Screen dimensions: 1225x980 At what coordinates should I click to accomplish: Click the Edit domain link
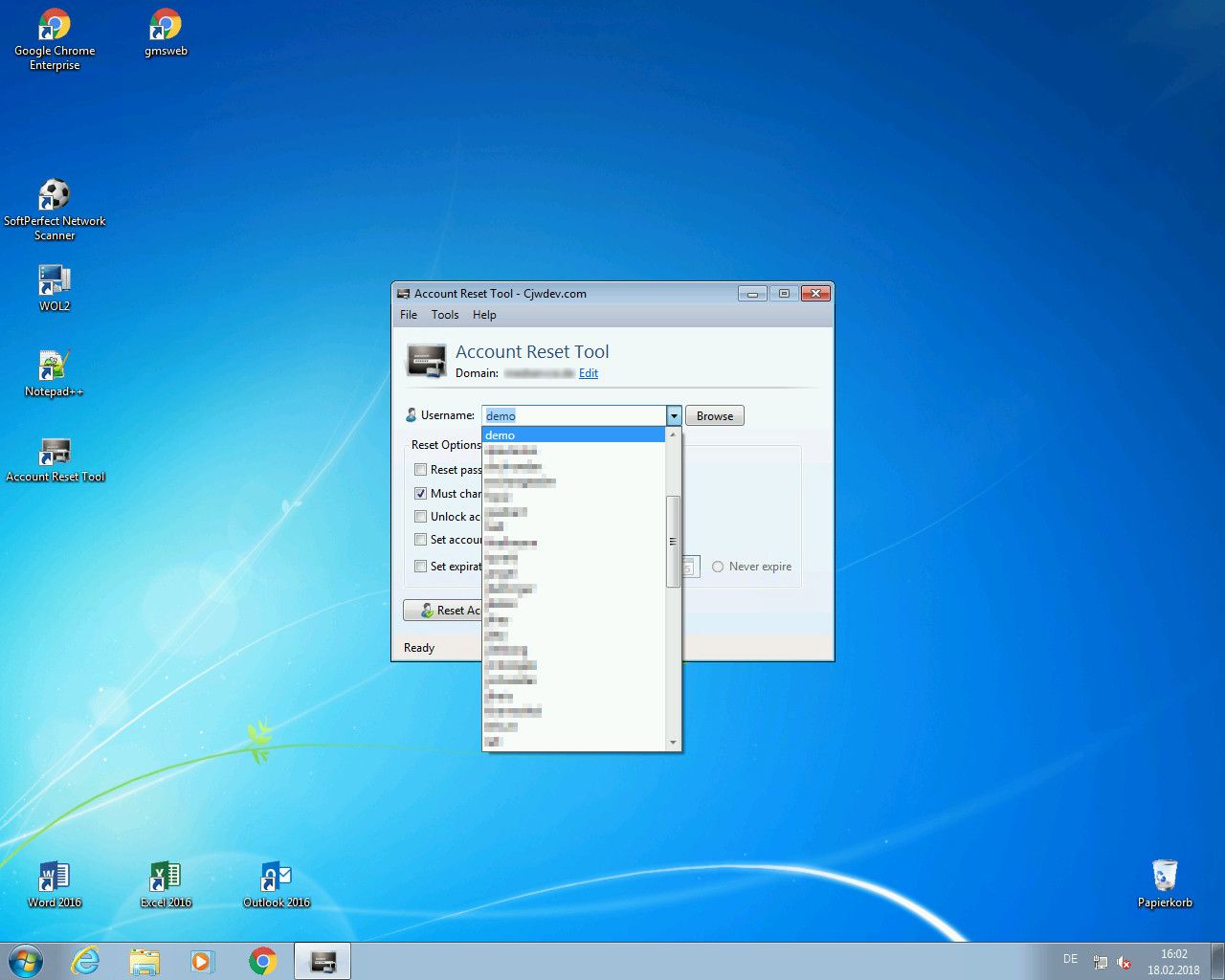589,373
